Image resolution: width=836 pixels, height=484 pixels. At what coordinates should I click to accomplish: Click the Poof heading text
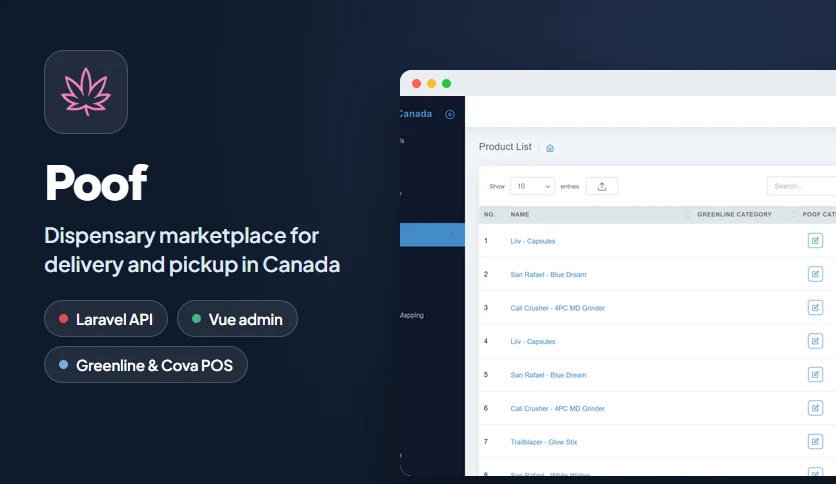click(96, 183)
